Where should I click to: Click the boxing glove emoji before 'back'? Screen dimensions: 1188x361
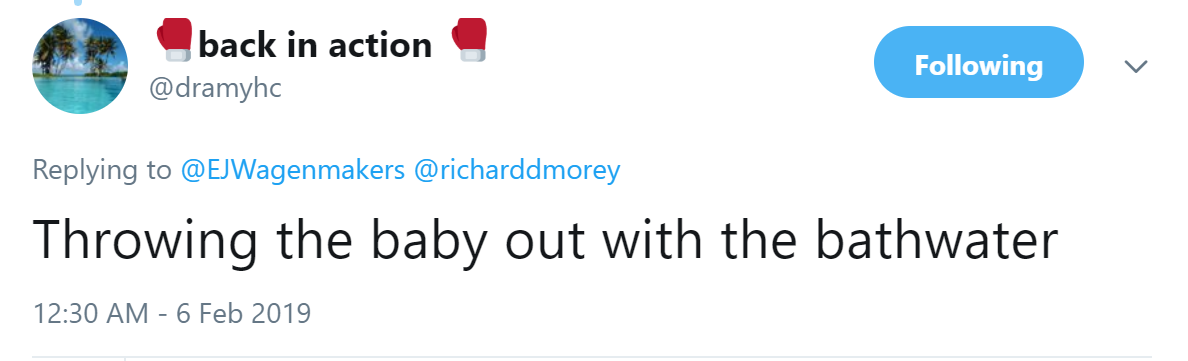(174, 41)
